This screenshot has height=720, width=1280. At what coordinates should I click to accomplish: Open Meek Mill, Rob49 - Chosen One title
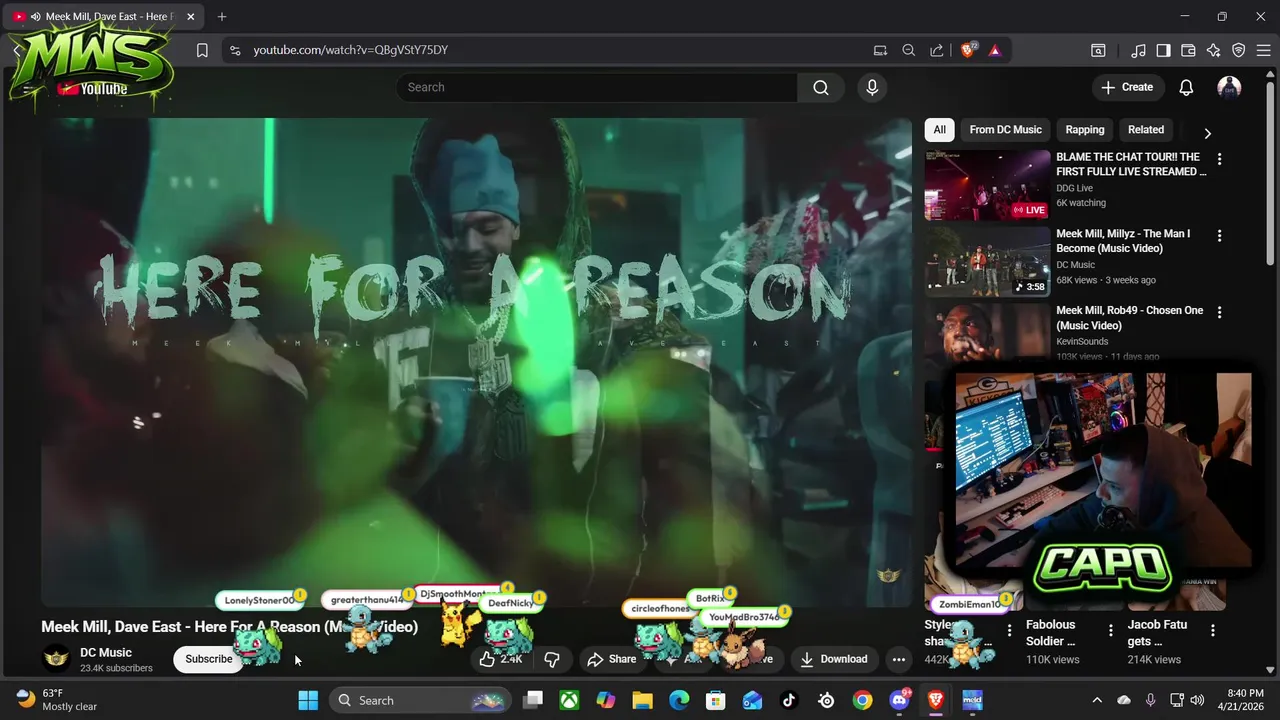pyautogui.click(x=1130, y=318)
